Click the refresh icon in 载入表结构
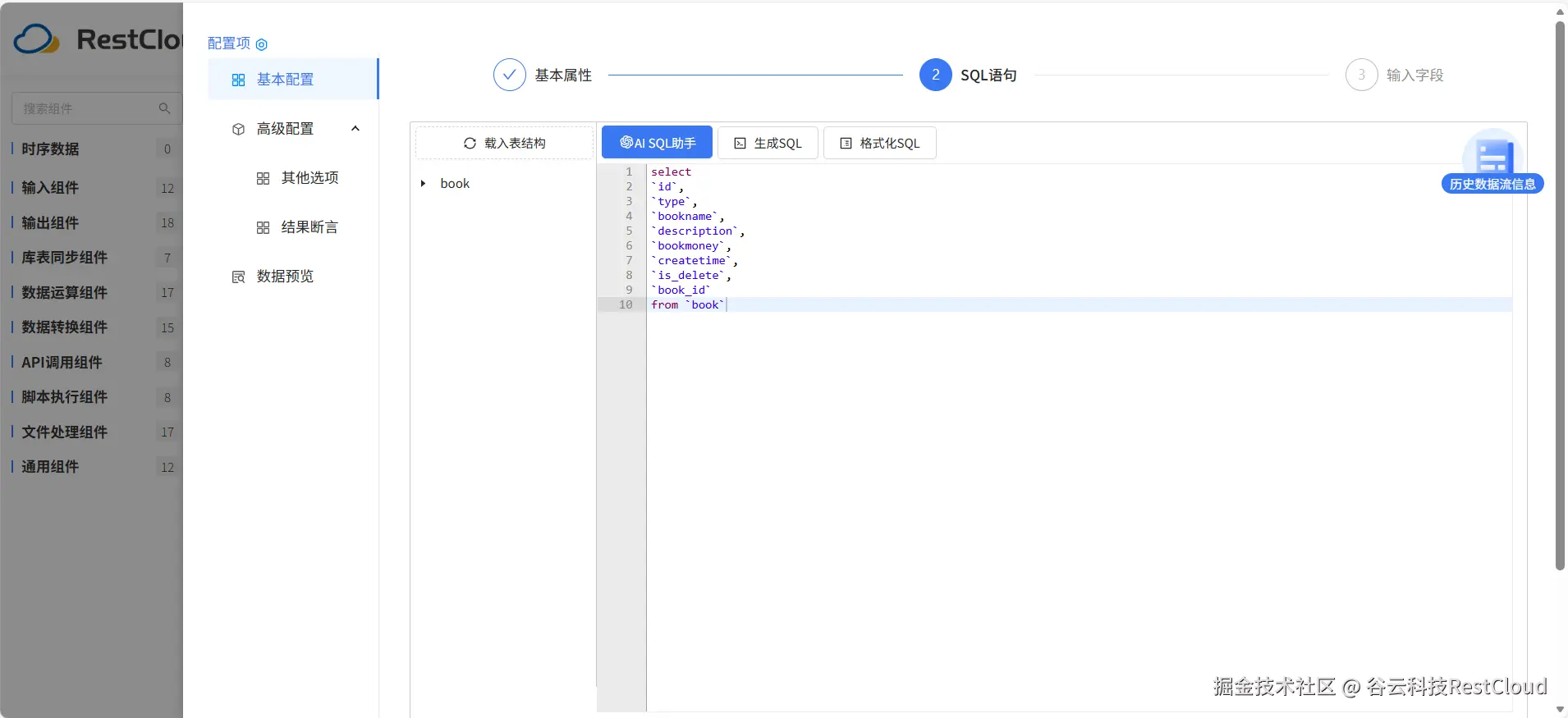The width and height of the screenshot is (1568, 718). coord(470,143)
